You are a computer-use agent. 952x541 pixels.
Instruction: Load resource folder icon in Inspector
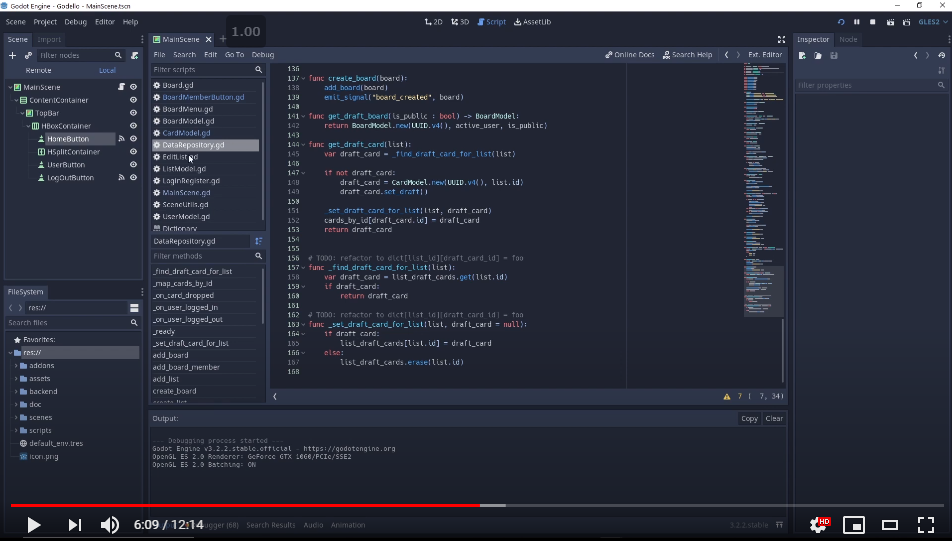(818, 55)
